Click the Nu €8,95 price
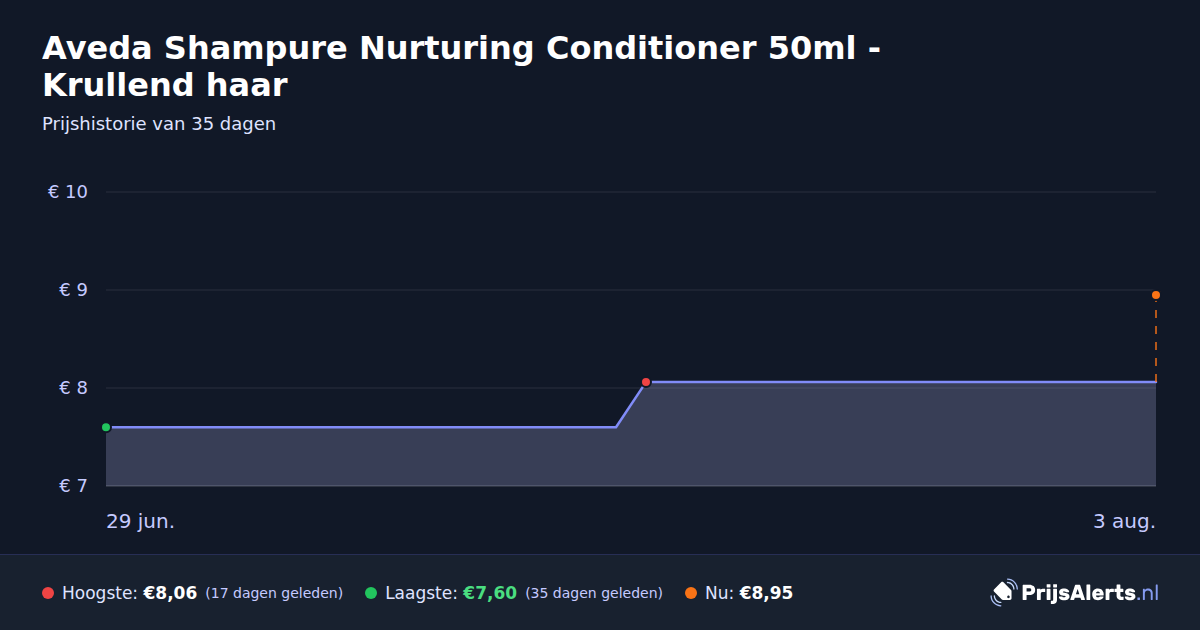The height and width of the screenshot is (630, 1200). [x=766, y=593]
